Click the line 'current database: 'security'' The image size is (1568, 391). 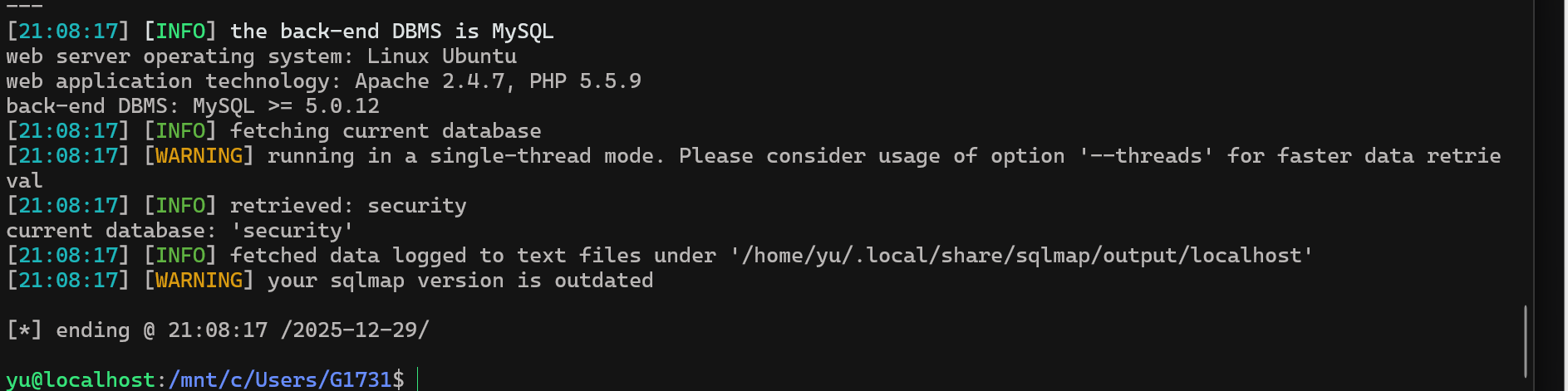pos(179,231)
